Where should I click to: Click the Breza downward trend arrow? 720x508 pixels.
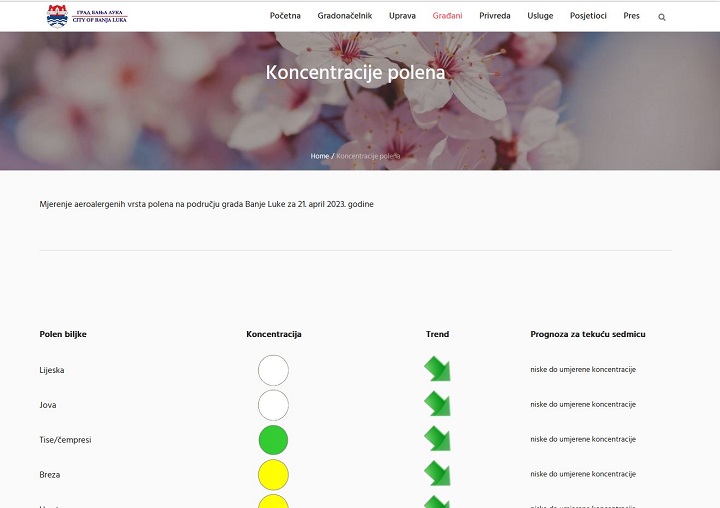pos(437,473)
